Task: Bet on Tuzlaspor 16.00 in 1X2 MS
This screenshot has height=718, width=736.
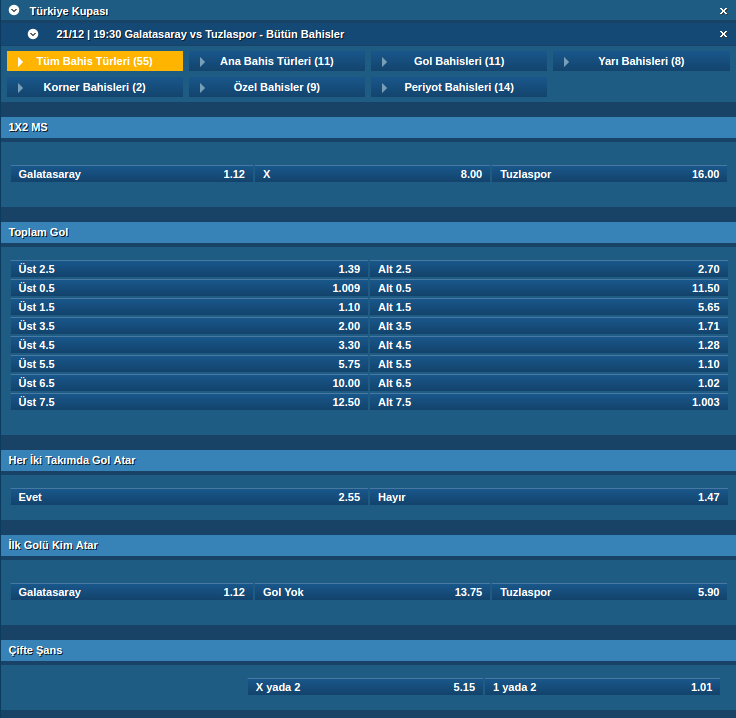Action: pos(610,174)
